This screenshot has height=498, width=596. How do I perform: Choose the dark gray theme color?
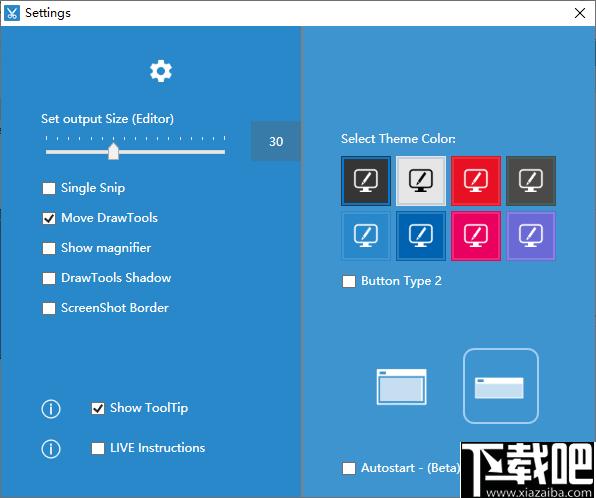tap(531, 181)
